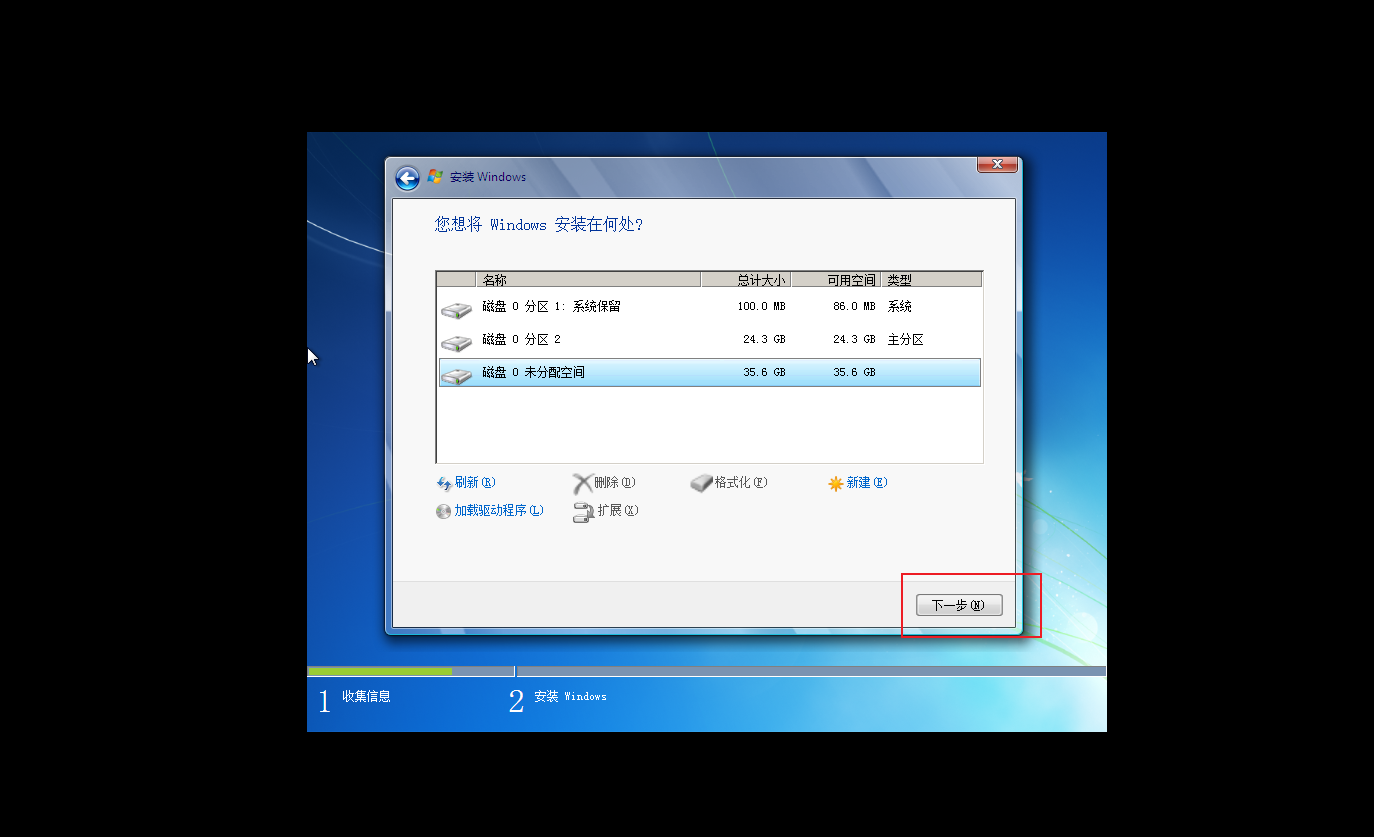Sort by 可用空间 column header

click(836, 280)
